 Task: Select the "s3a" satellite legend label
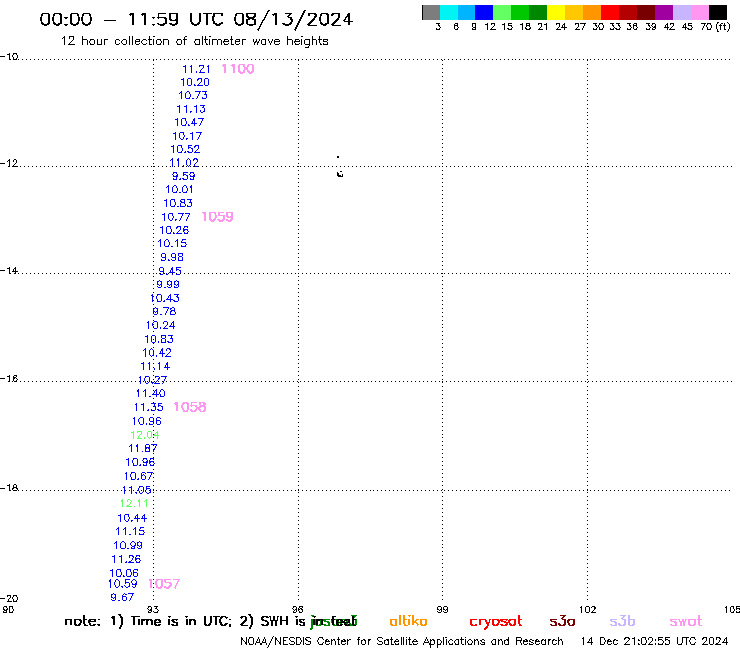pos(563,621)
